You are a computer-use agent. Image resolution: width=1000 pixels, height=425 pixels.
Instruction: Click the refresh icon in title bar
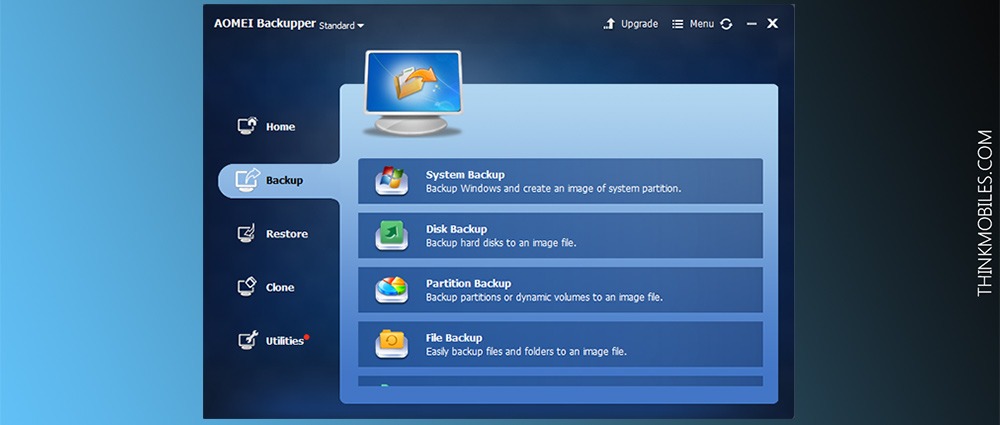(726, 24)
